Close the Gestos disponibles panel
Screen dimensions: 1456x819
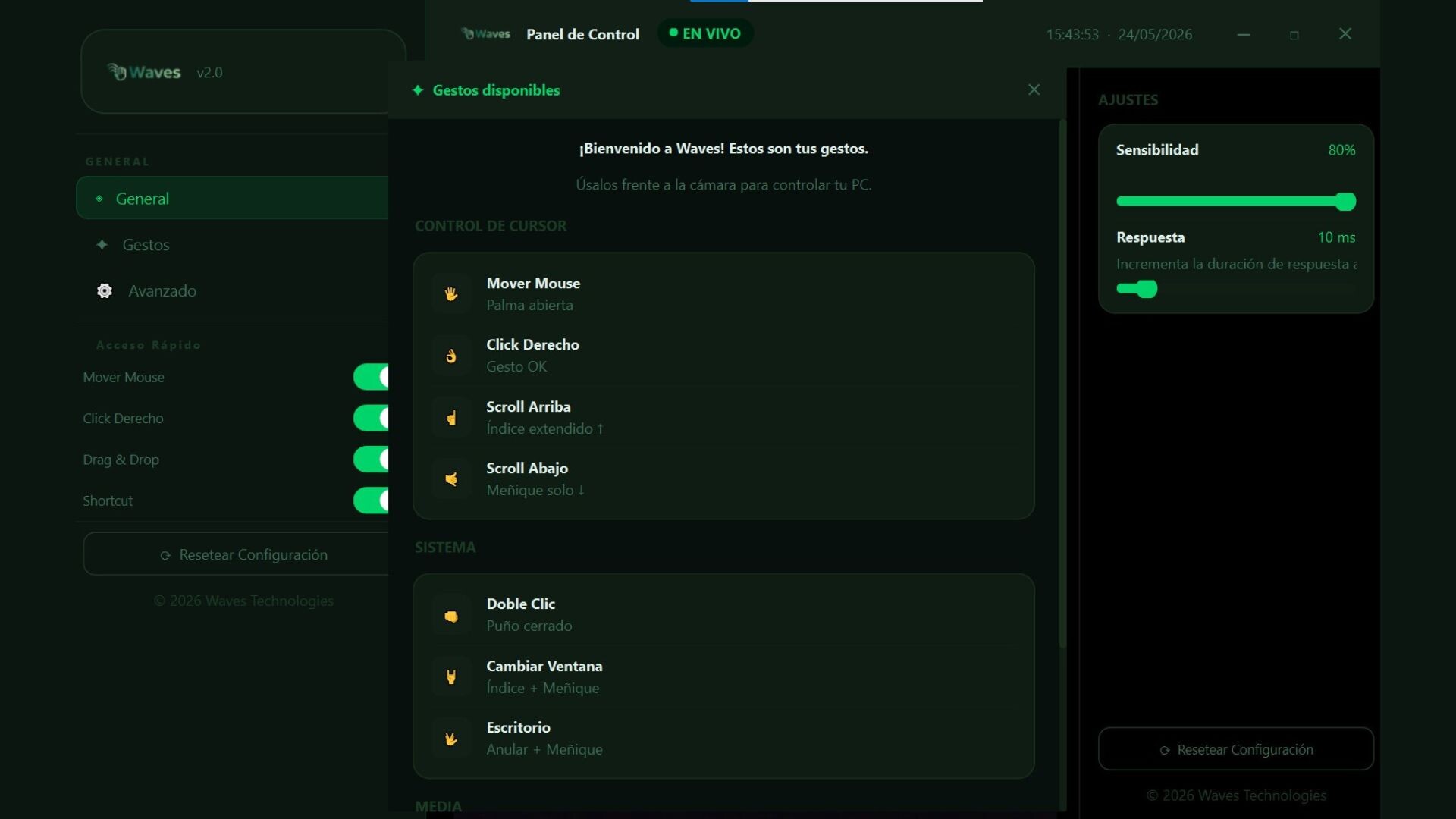click(1034, 89)
